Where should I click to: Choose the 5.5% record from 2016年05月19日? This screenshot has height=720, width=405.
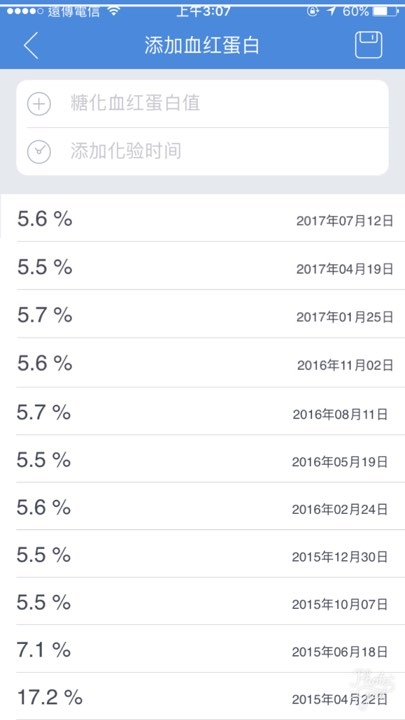pyautogui.click(x=202, y=459)
